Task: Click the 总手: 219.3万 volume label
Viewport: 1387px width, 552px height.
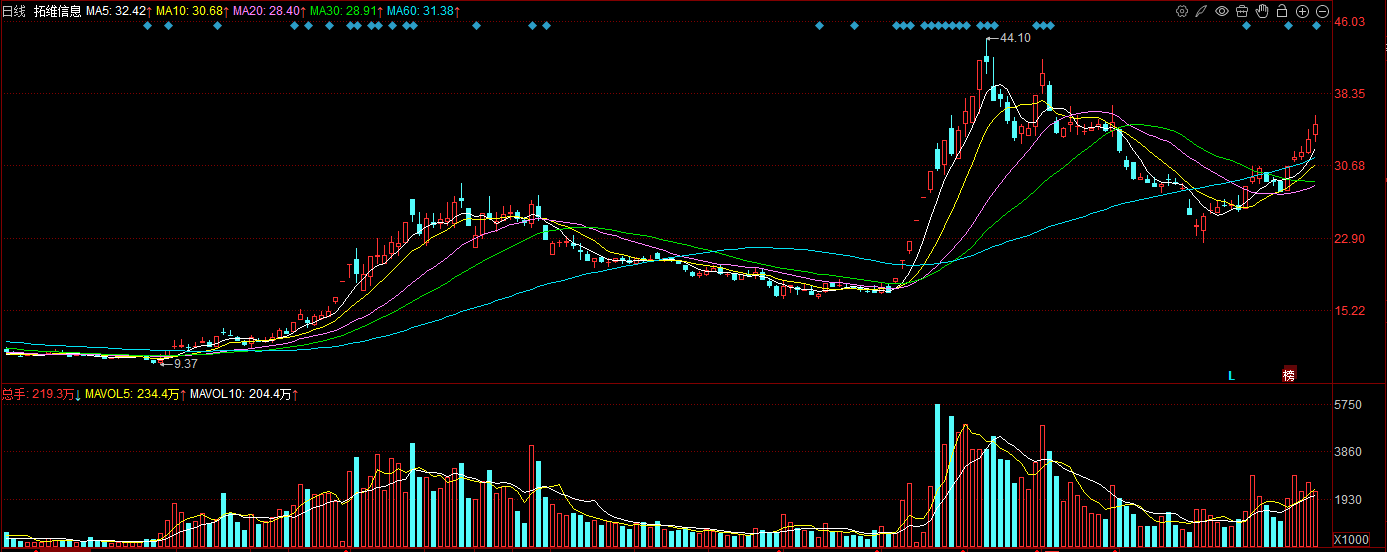Action: 40,394
